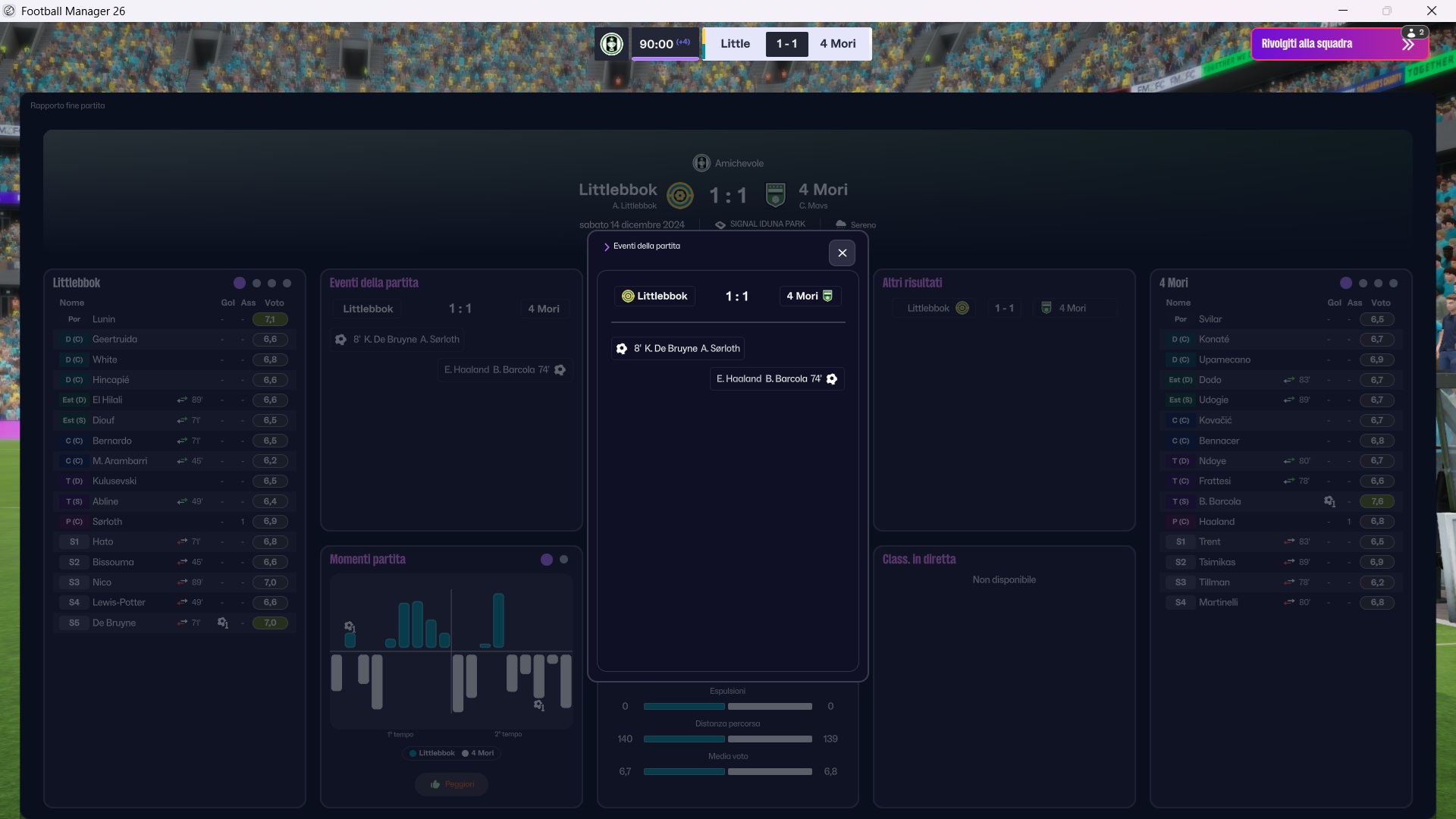Screen dimensions: 1456x819
Task: Open the 4 Mori club crest beside the 1 : 1 score
Action: (775, 196)
